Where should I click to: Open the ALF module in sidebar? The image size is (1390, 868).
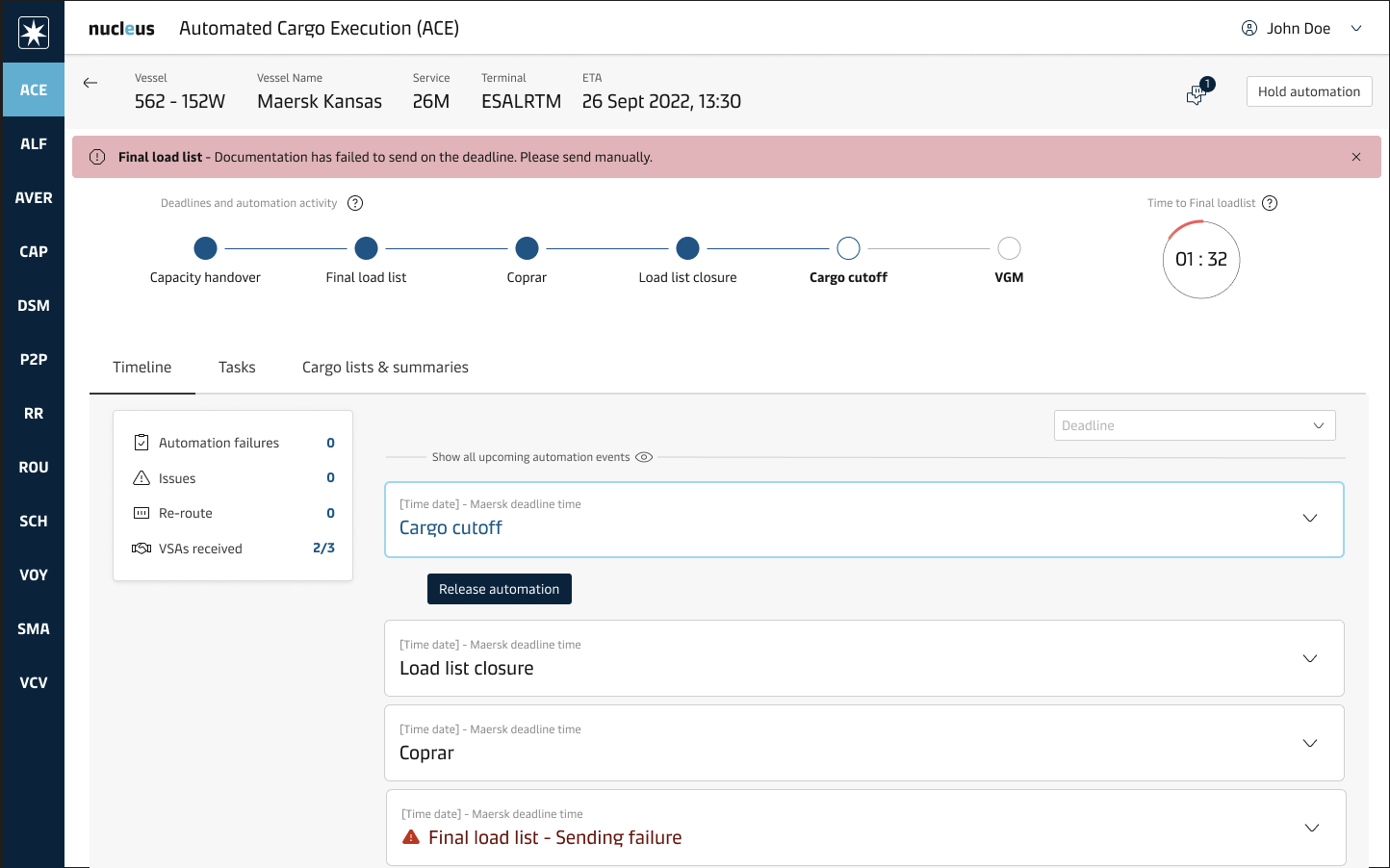point(34,143)
